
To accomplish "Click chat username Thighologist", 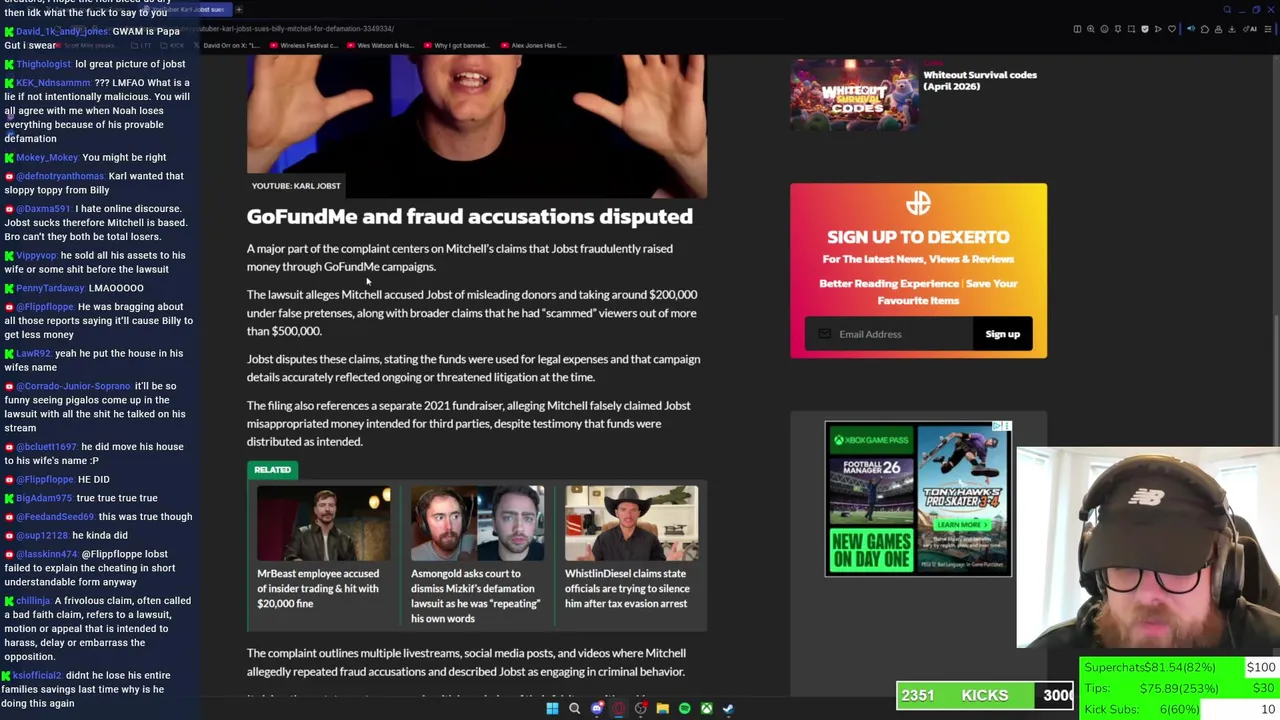I will point(44,64).
